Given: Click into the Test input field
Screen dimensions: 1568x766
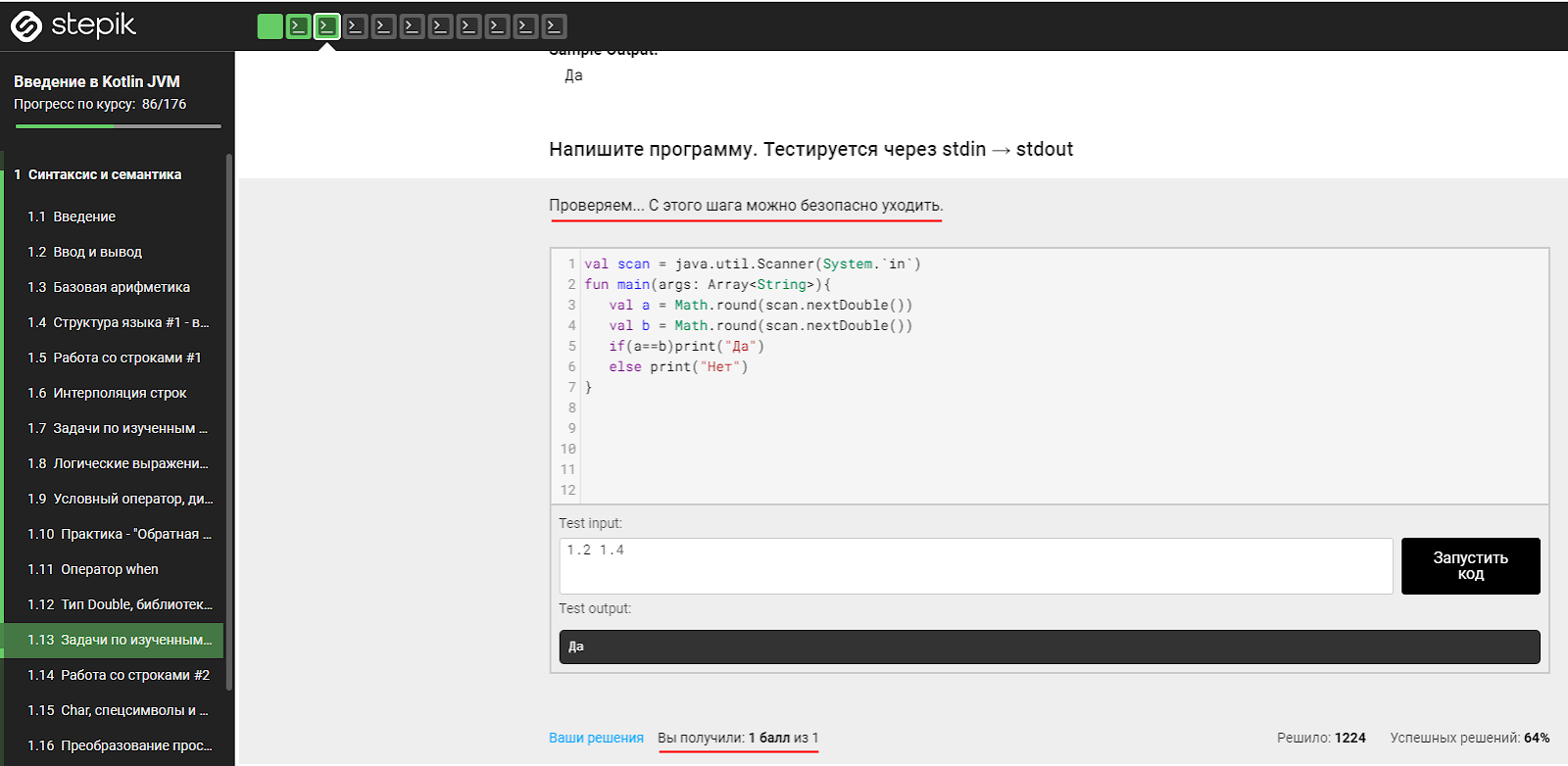Looking at the screenshot, I should click(975, 565).
